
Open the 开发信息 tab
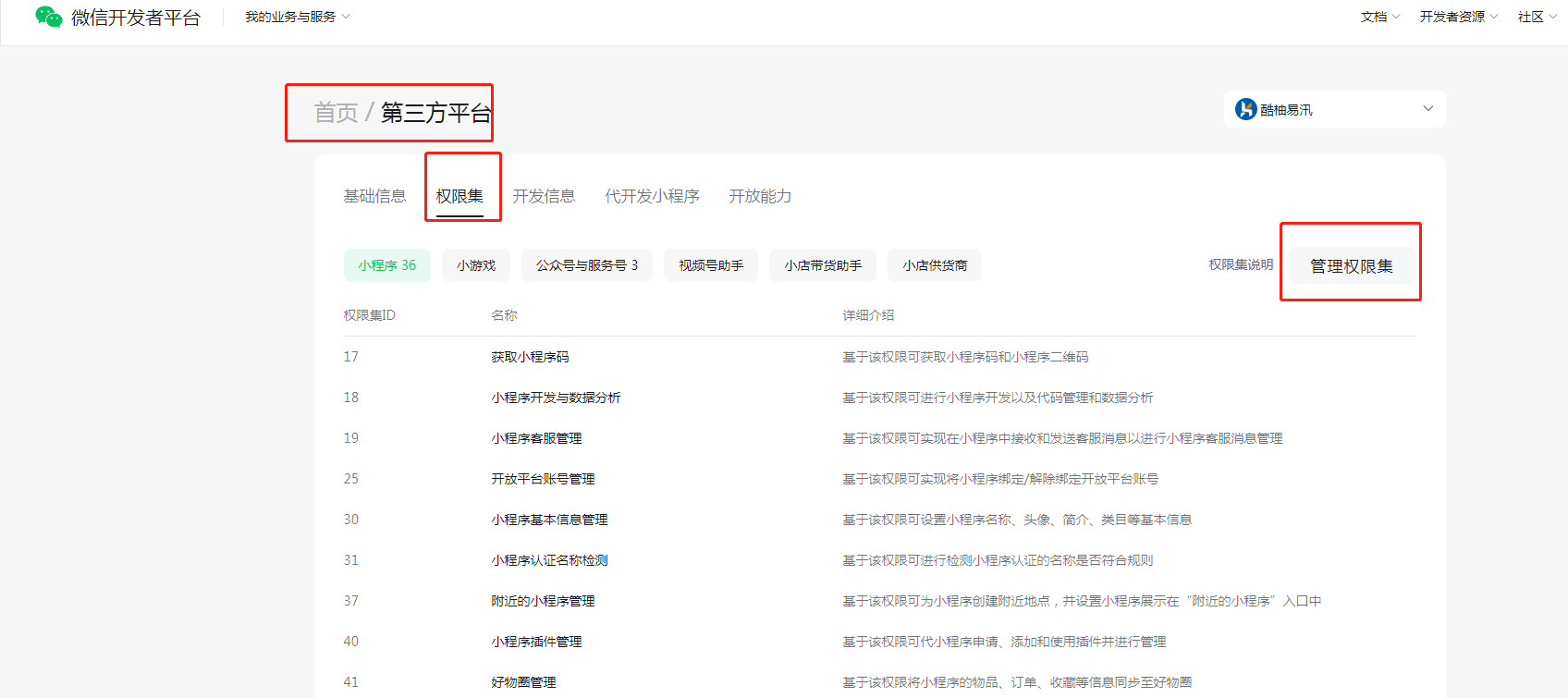point(544,196)
